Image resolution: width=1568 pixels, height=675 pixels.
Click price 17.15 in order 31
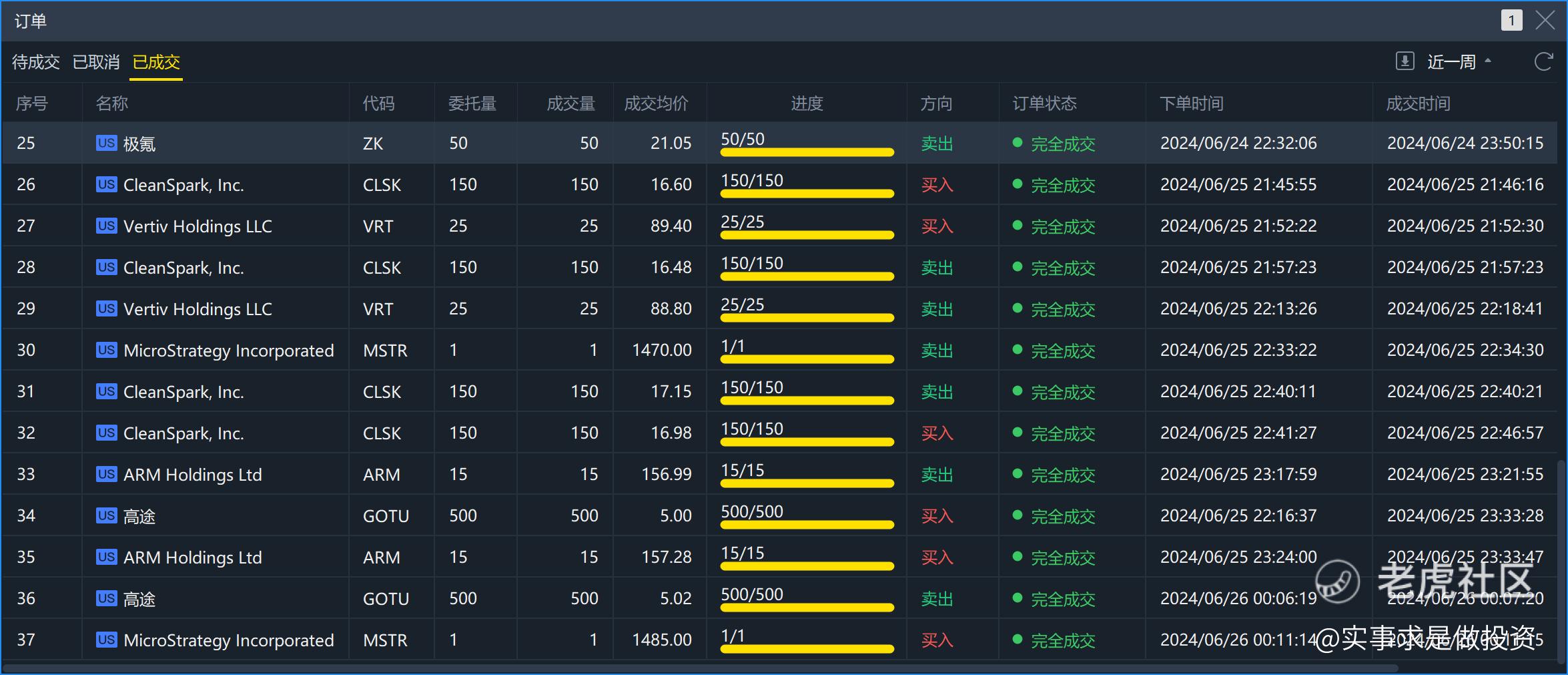[x=671, y=391]
